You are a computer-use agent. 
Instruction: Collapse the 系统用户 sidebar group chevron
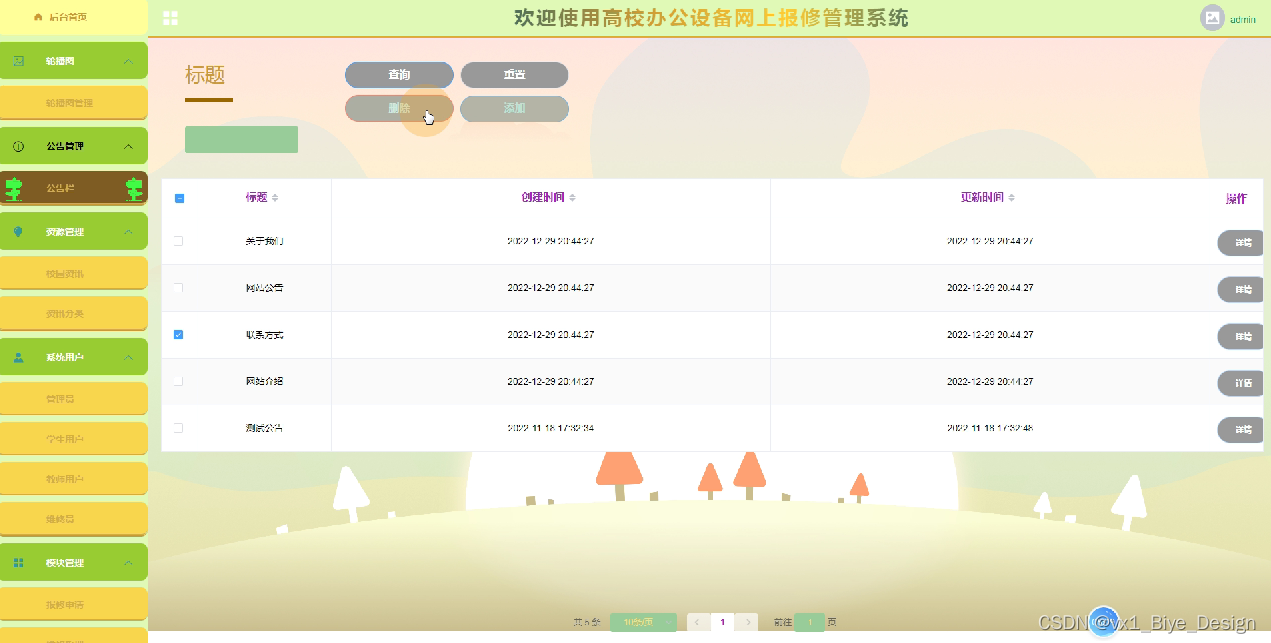tap(128, 357)
